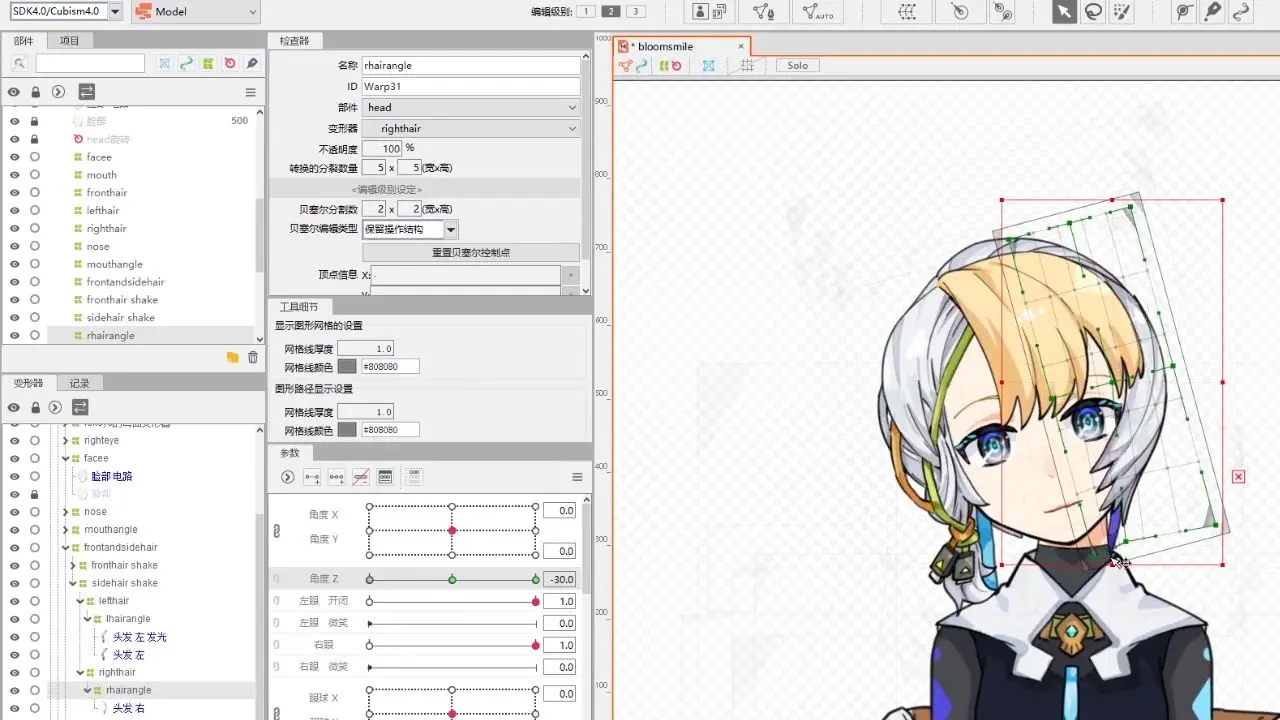Click the 名称 field containing rhairangle
Screen dimensions: 1280x720
[471, 65]
